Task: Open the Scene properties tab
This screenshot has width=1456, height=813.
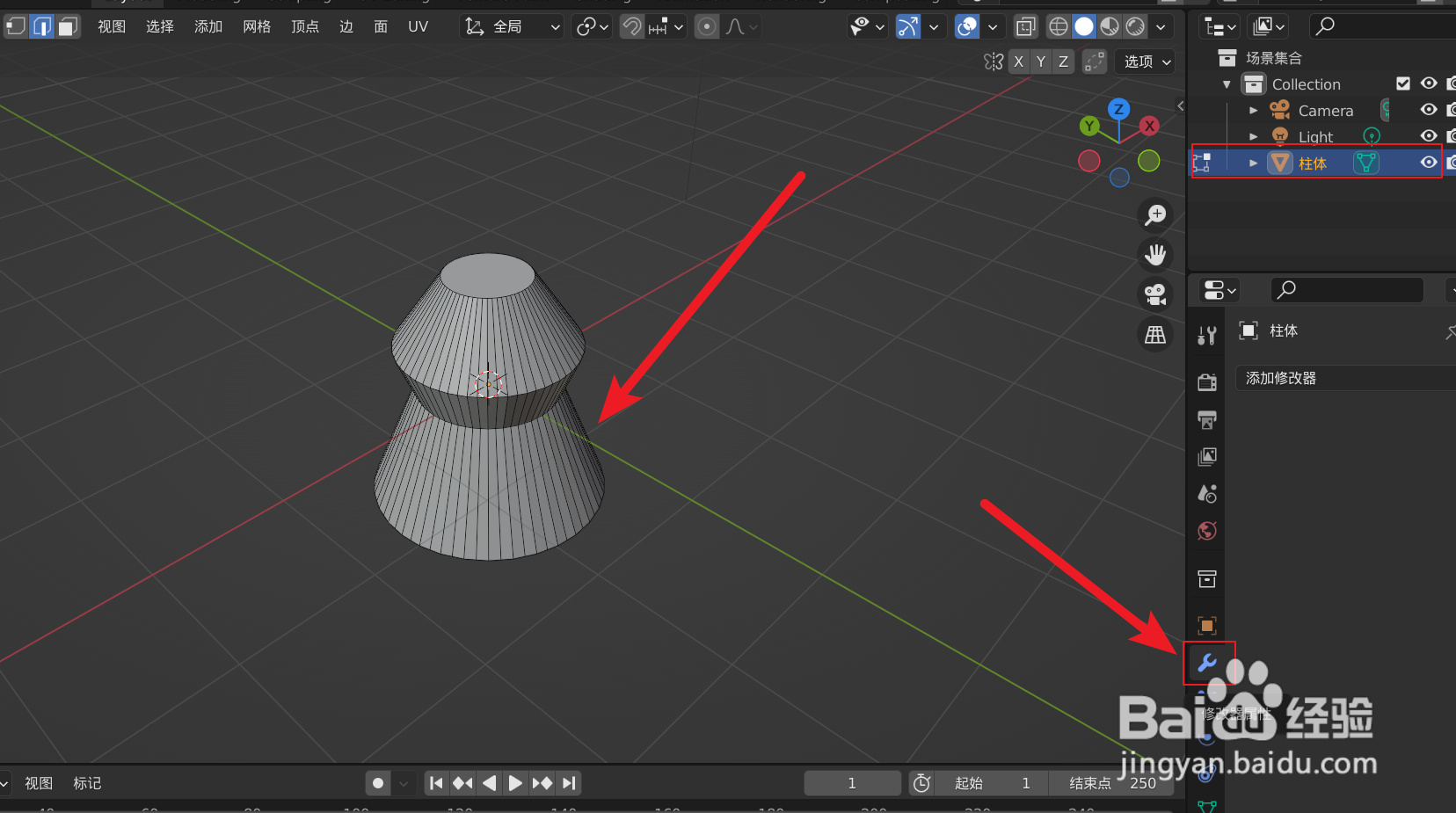Action: (1207, 494)
